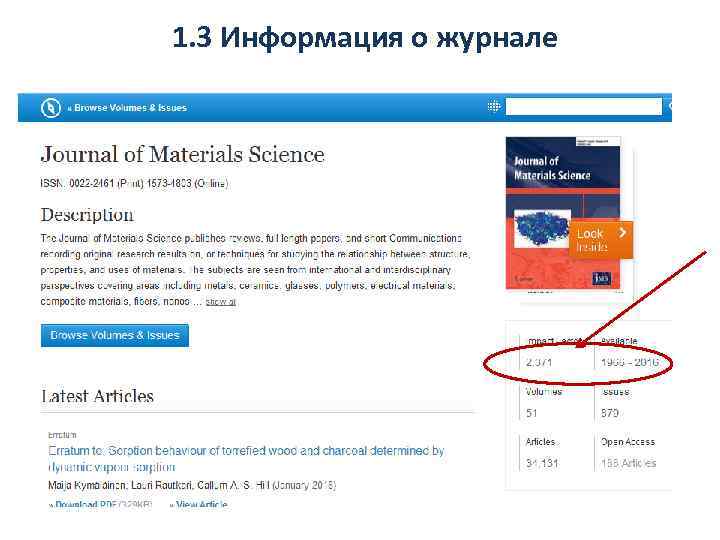Click the Articles label in stats panel
The height and width of the screenshot is (540, 720).
(x=540, y=442)
